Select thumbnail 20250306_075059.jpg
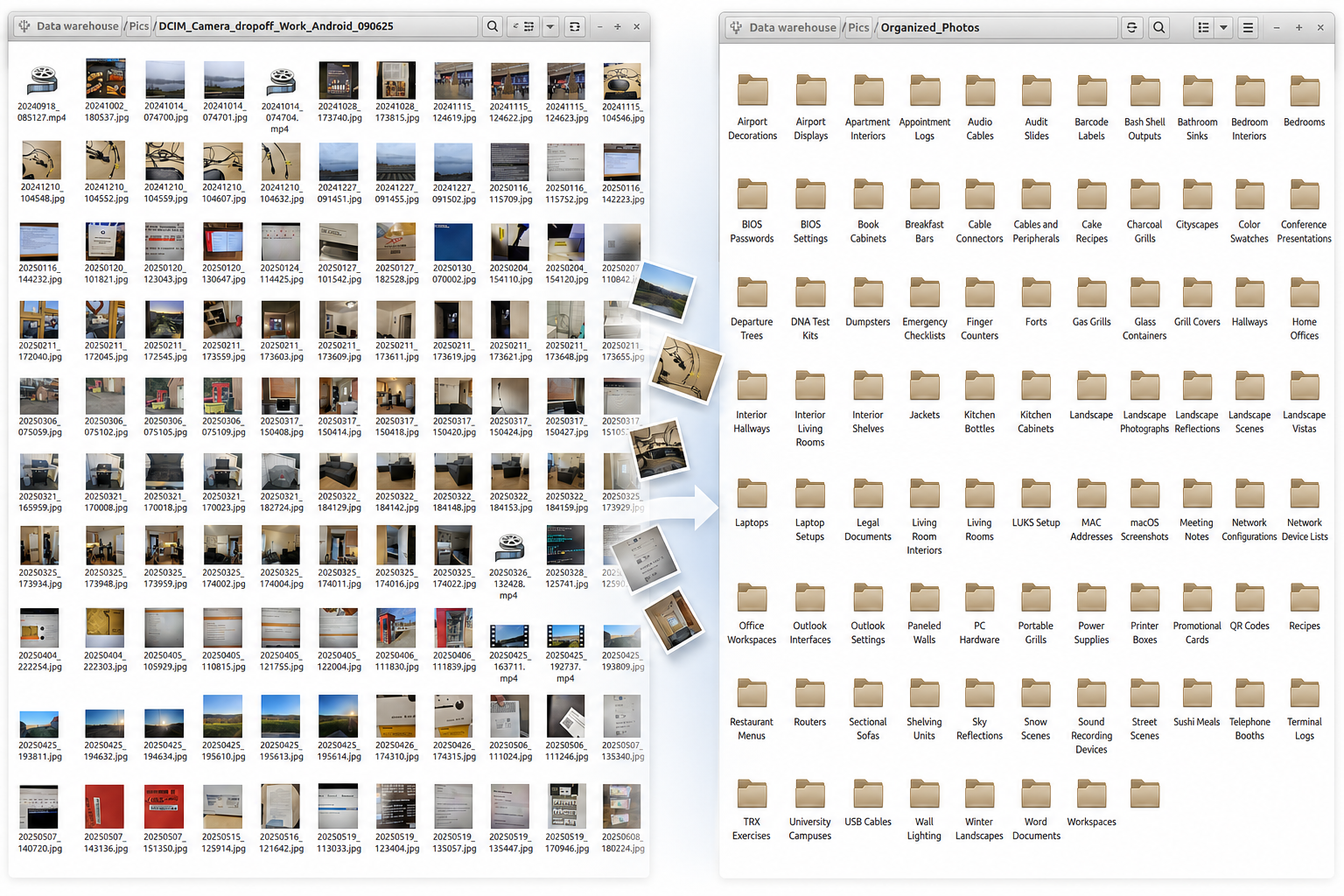Screen dimensions: 1344x896 (39, 396)
